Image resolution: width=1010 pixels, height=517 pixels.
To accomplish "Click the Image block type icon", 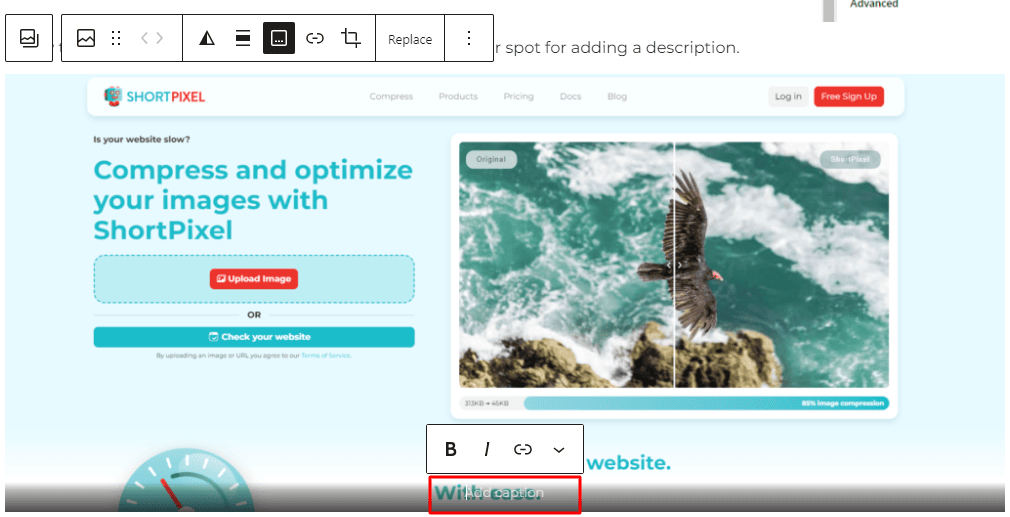I will tap(86, 39).
